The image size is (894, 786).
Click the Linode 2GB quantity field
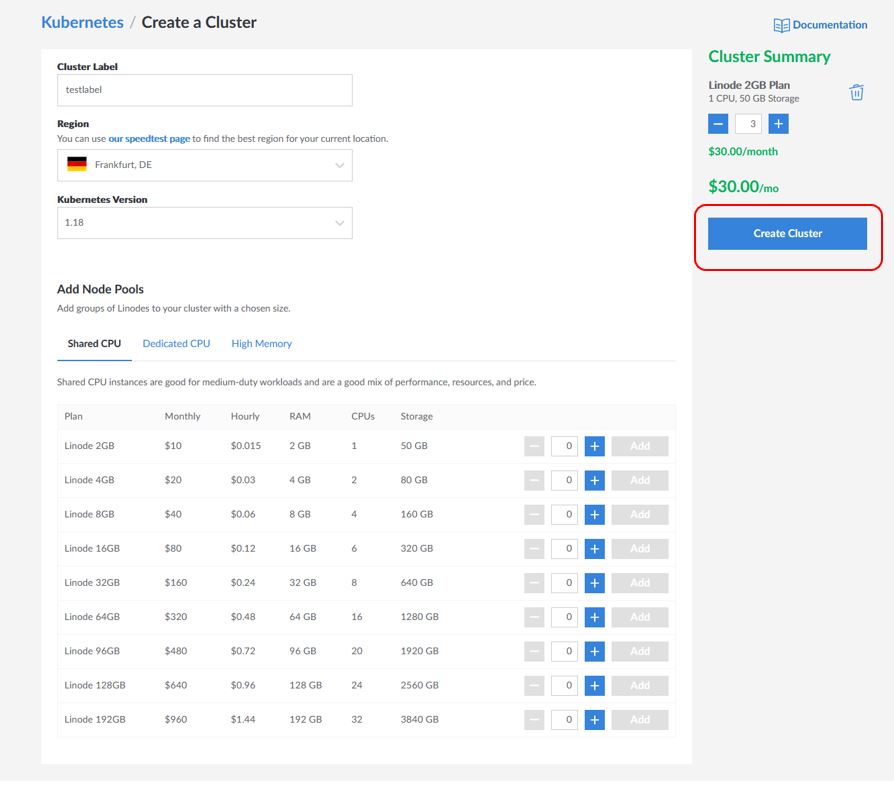point(564,446)
